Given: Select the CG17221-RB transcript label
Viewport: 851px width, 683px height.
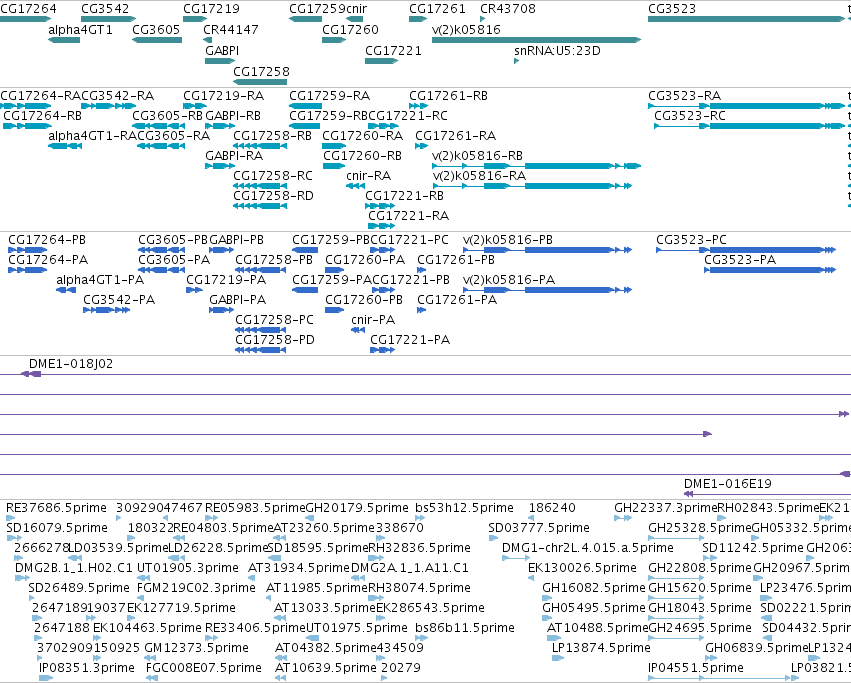Looking at the screenshot, I should point(404,195).
